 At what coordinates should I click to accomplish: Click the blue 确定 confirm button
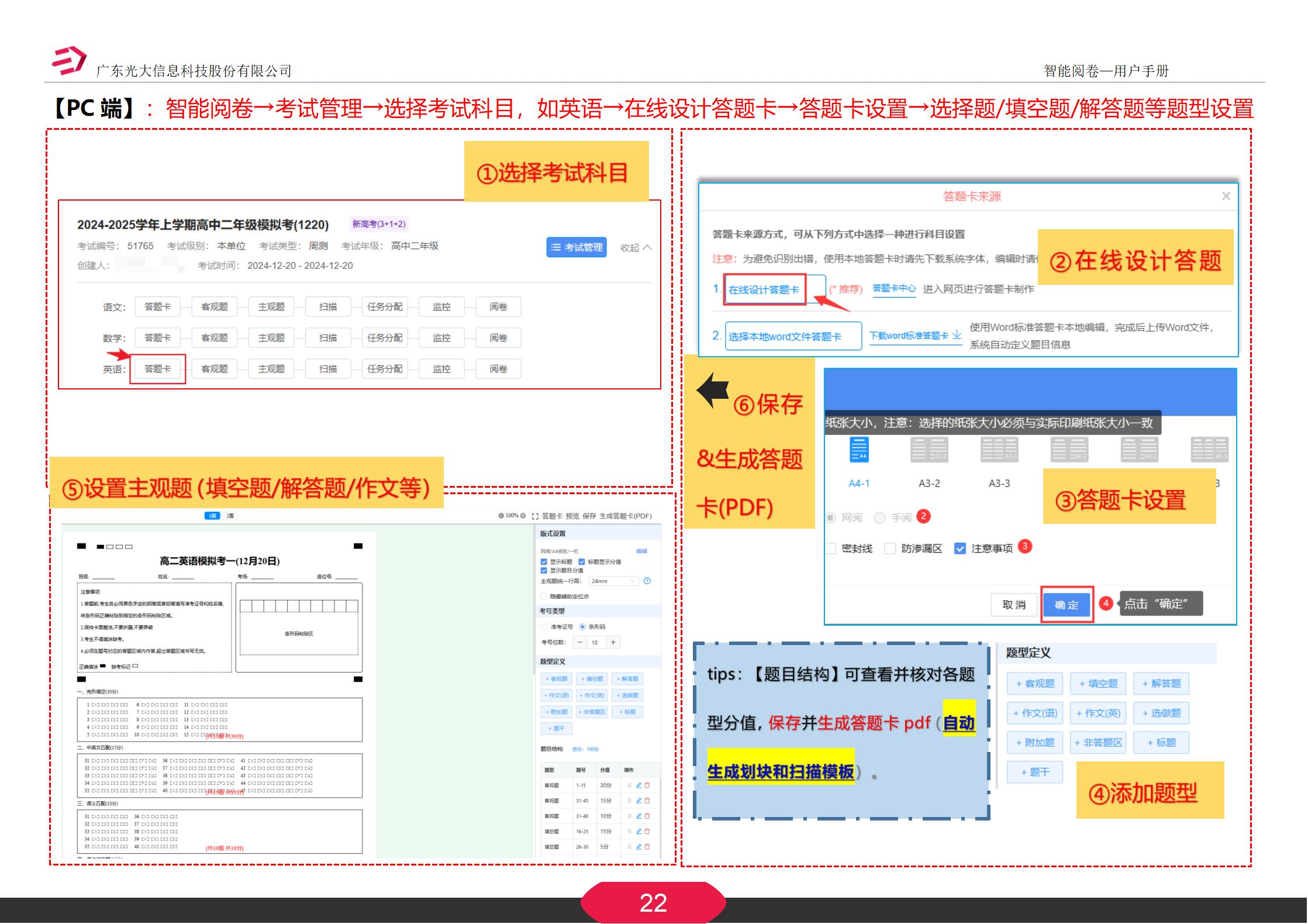pos(1066,605)
